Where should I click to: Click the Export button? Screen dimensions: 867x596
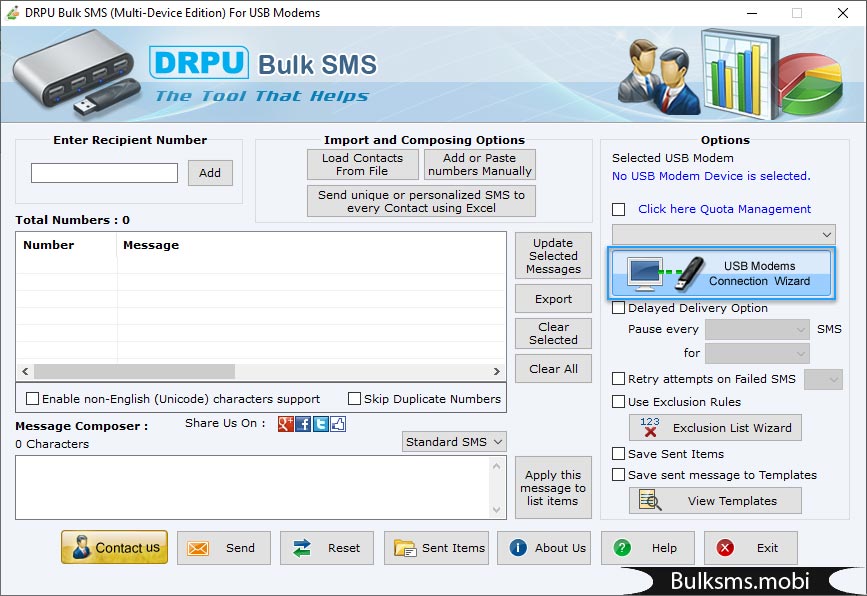[x=553, y=299]
